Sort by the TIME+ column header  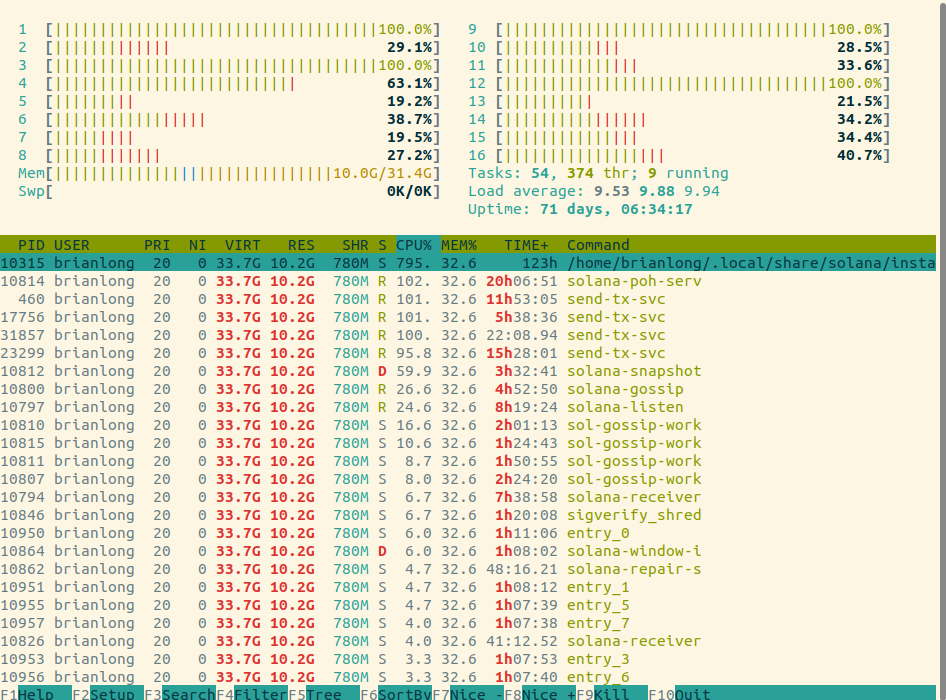526,245
